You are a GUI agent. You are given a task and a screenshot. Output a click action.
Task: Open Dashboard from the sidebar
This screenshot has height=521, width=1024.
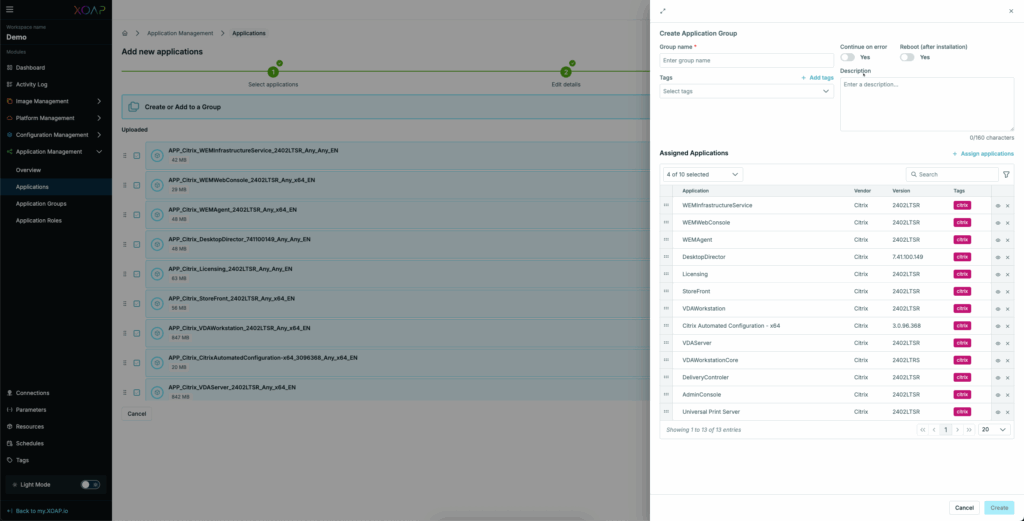[x=30, y=67]
